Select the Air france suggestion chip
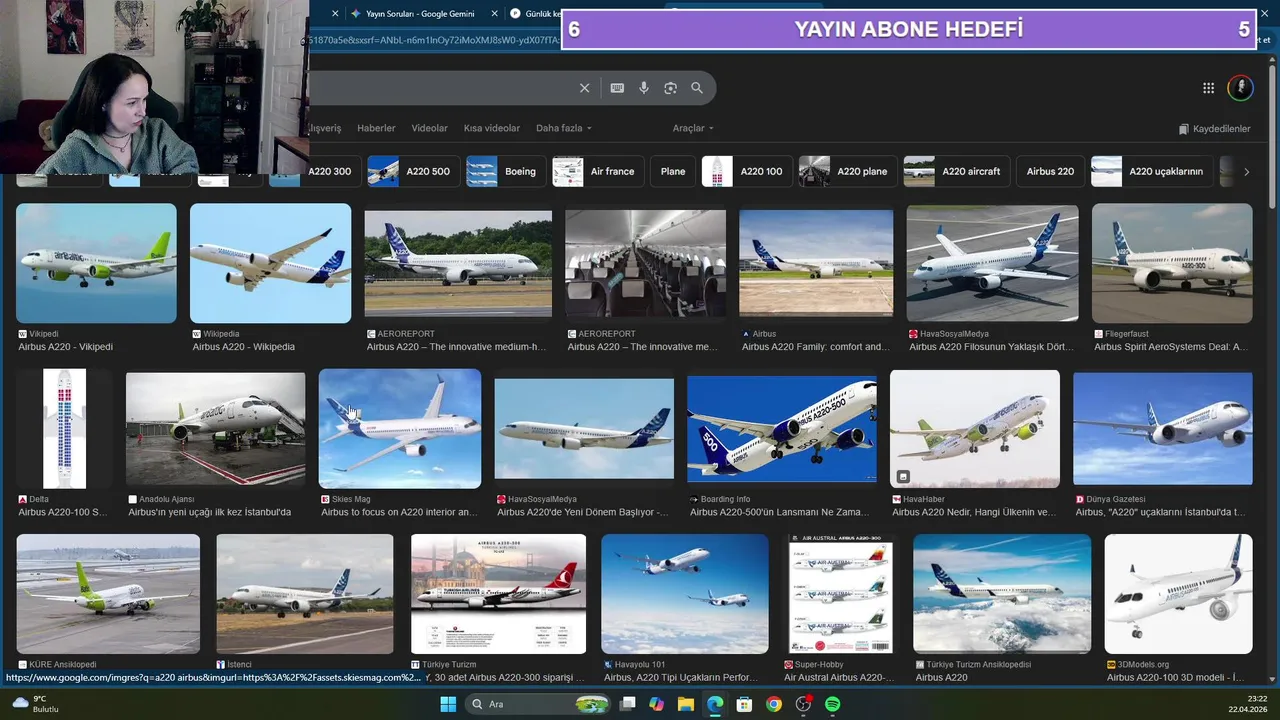Screen dimensions: 1280x720 (598, 171)
